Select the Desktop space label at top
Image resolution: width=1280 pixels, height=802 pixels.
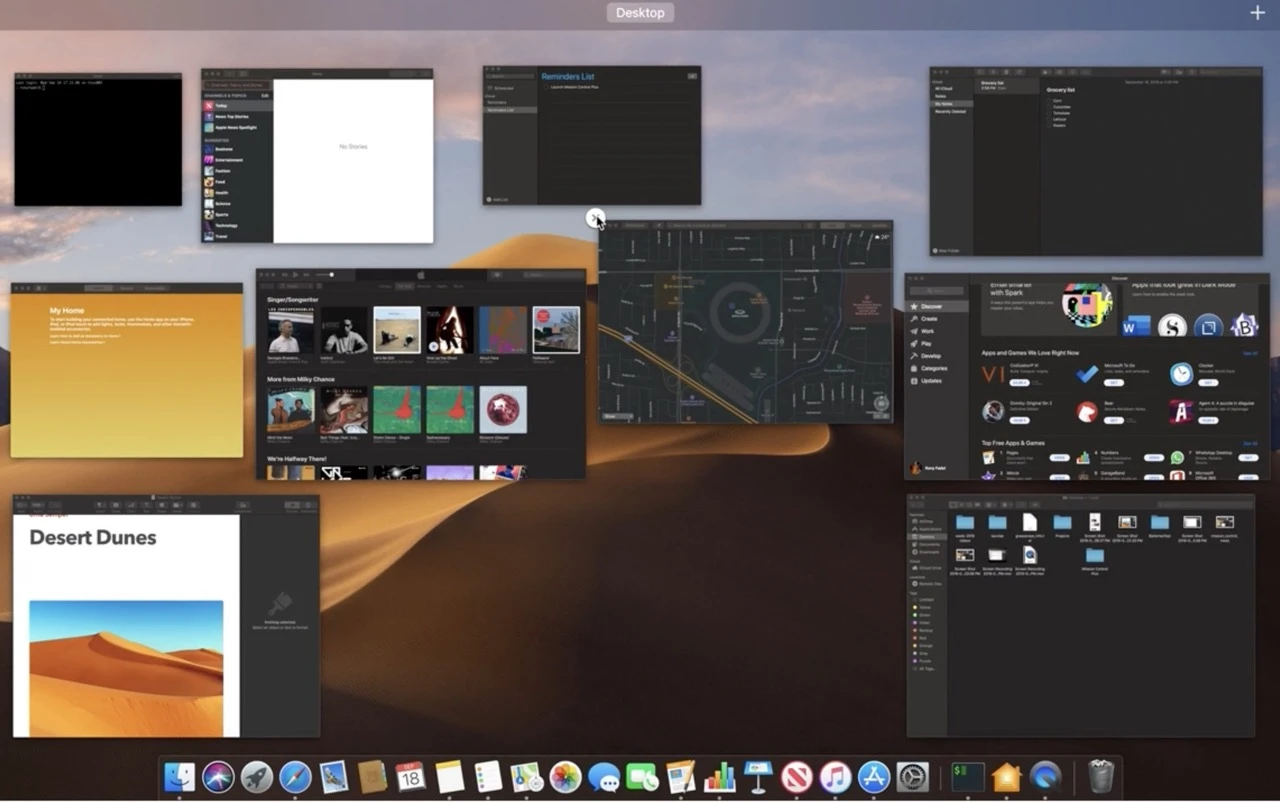pyautogui.click(x=640, y=13)
